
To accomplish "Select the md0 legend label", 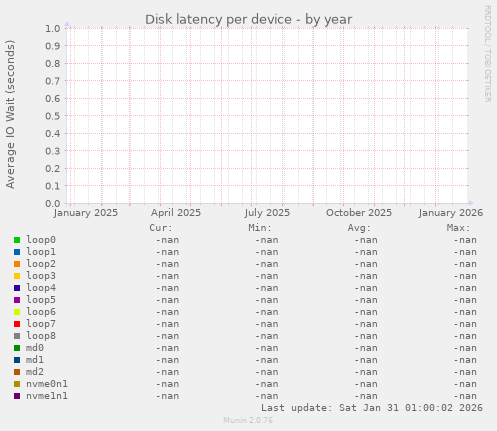I will pyautogui.click(x=35, y=348).
